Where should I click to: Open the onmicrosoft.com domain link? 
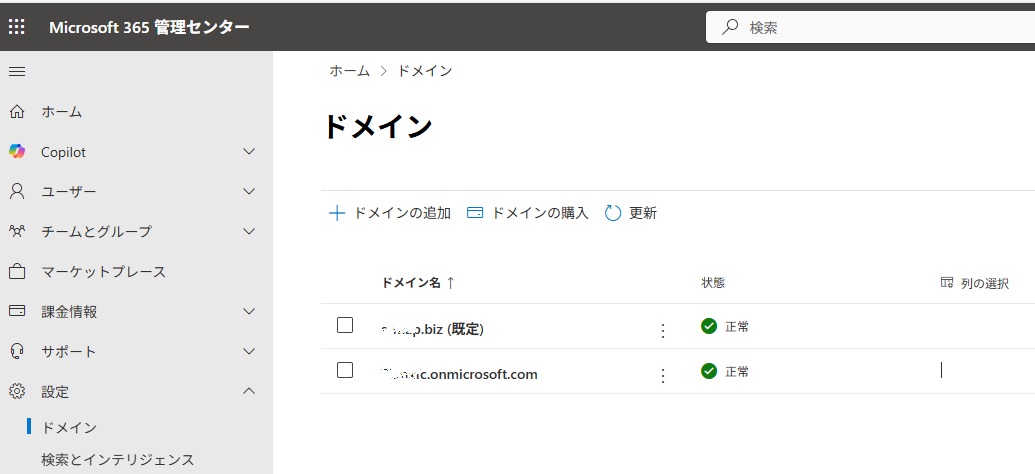point(459,374)
